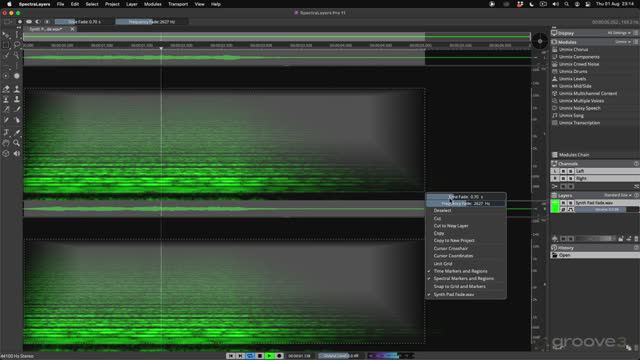Toggle the Synth Pad Fade.wav checked menu entry
640x360 pixels.
[x=466, y=294]
